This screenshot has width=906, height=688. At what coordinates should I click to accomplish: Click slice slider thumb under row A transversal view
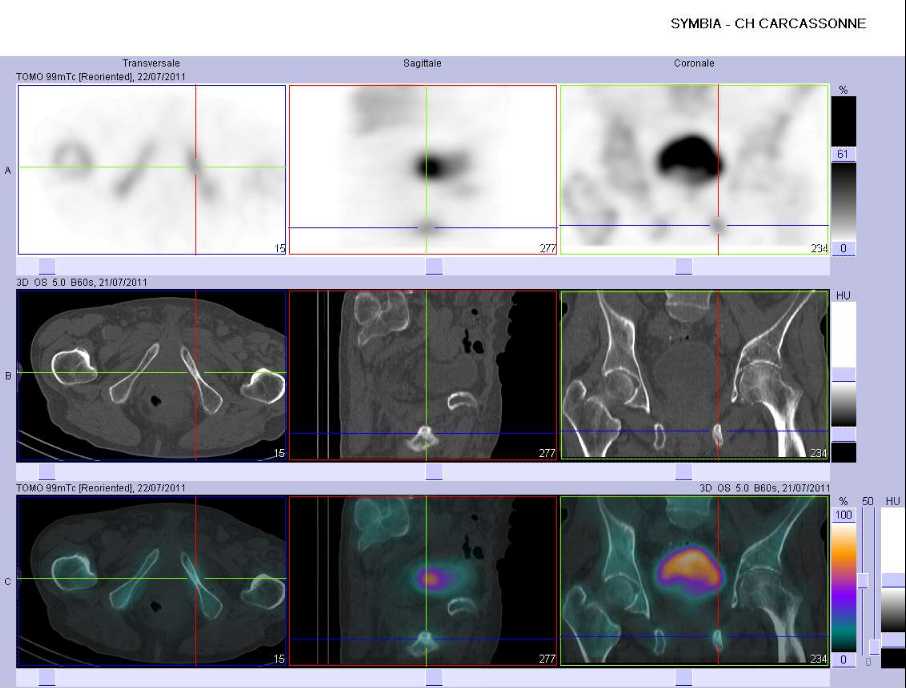[47, 266]
